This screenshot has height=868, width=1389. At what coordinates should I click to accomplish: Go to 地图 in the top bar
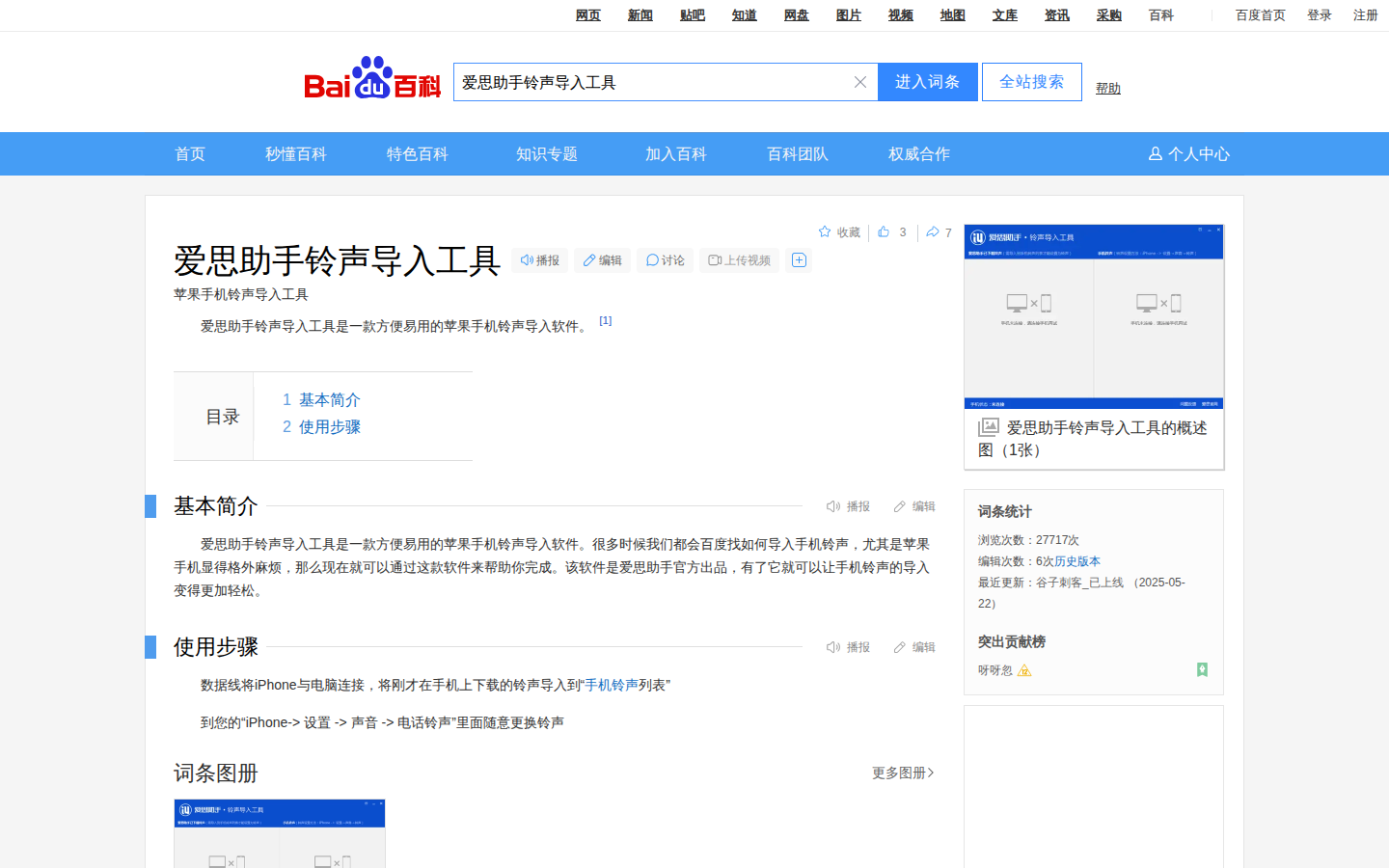point(953,15)
